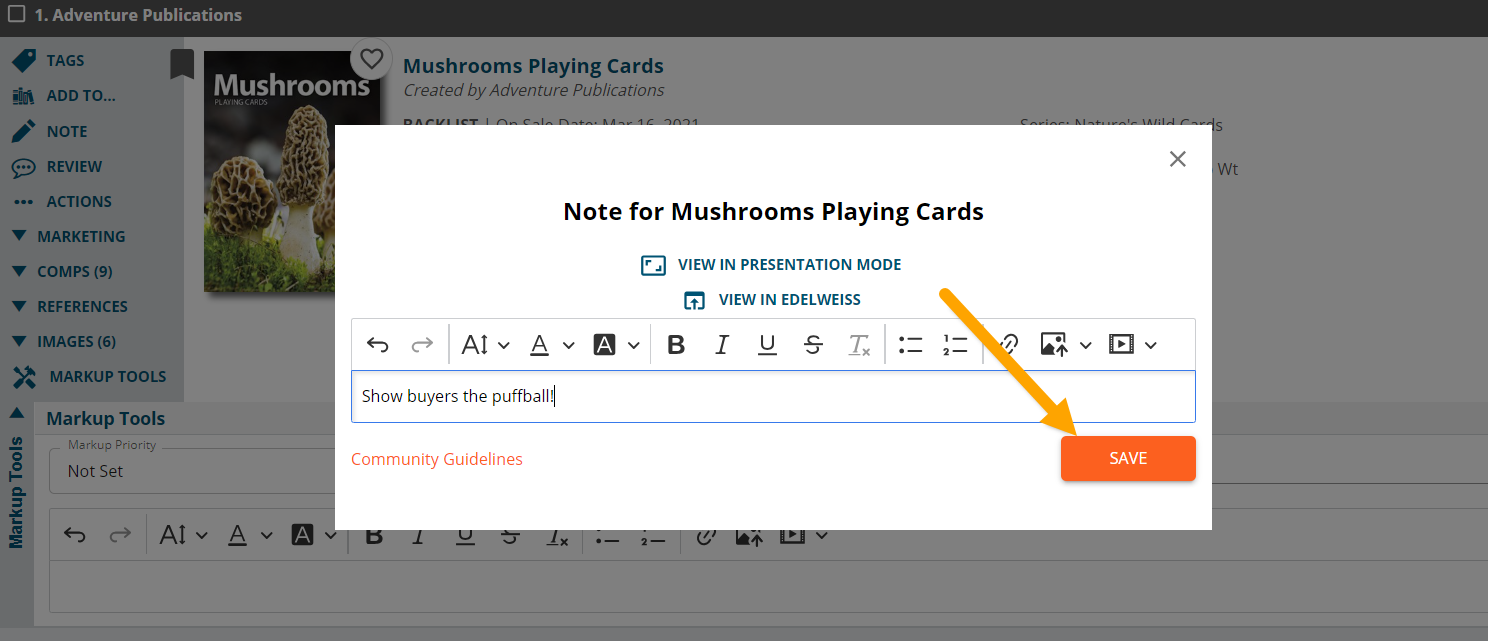Click VIEW IN PRESENTATION MODE

pos(772,265)
